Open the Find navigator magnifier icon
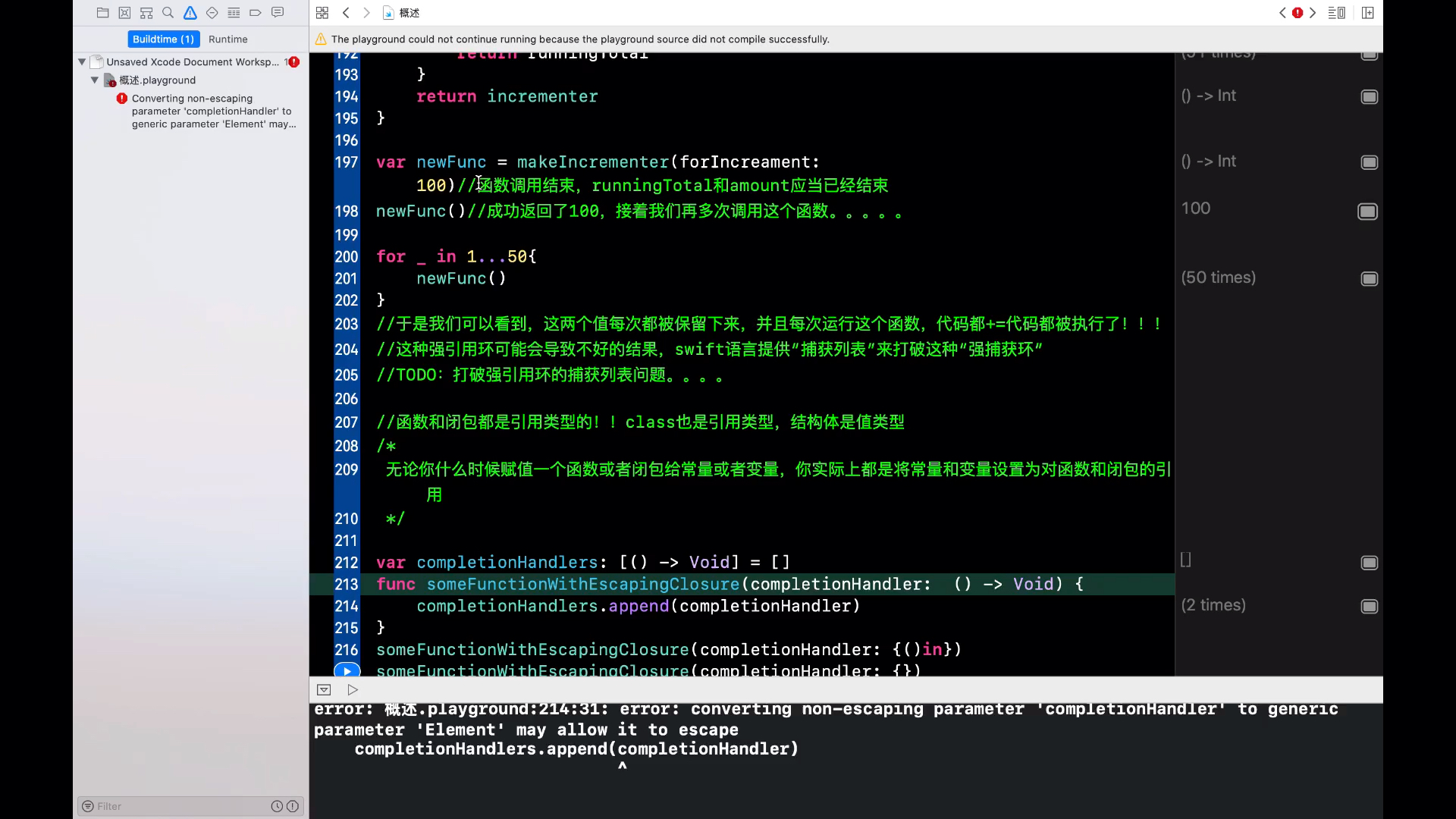Screen dimensions: 1456x819 (168, 13)
